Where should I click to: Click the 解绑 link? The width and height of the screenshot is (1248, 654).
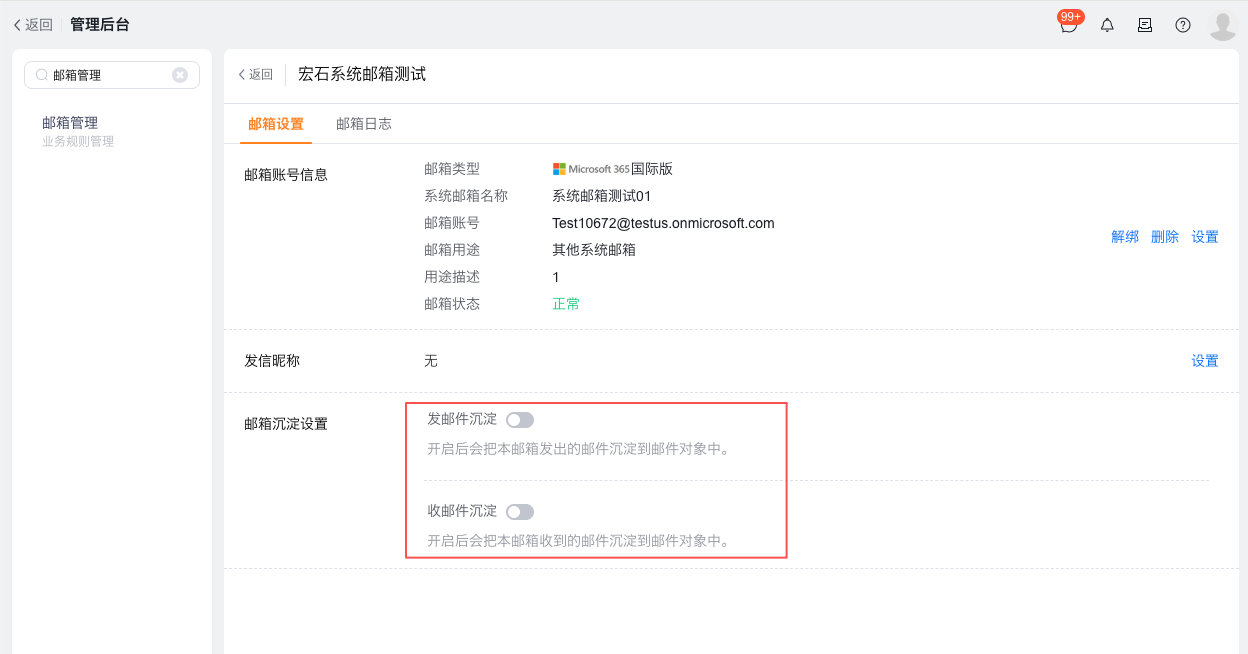coord(1125,237)
